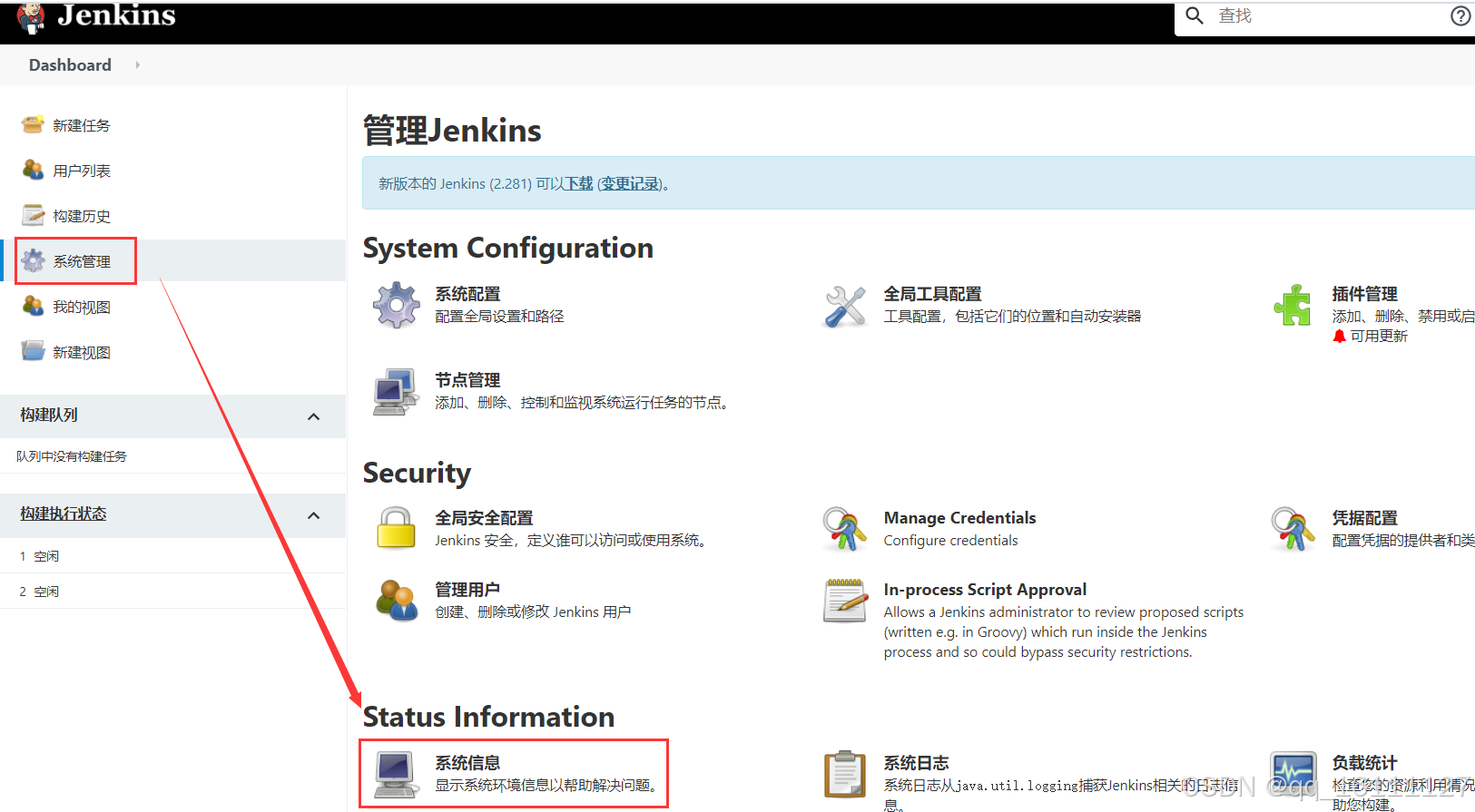Open 用户列表 in the sidebar
This screenshot has height=812, width=1475.
[82, 171]
